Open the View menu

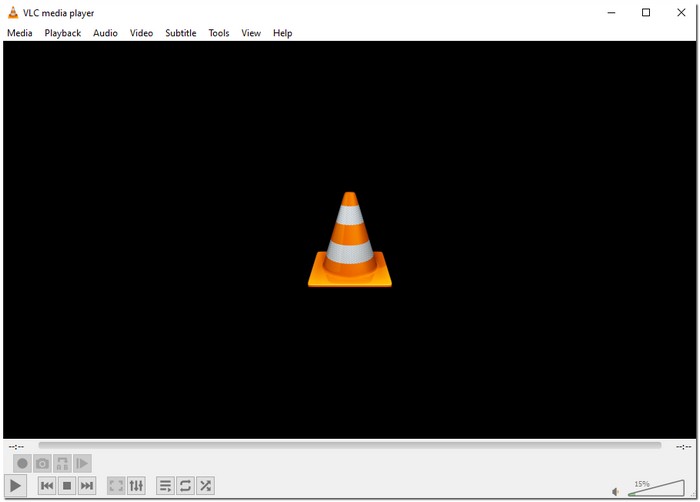[x=251, y=33]
